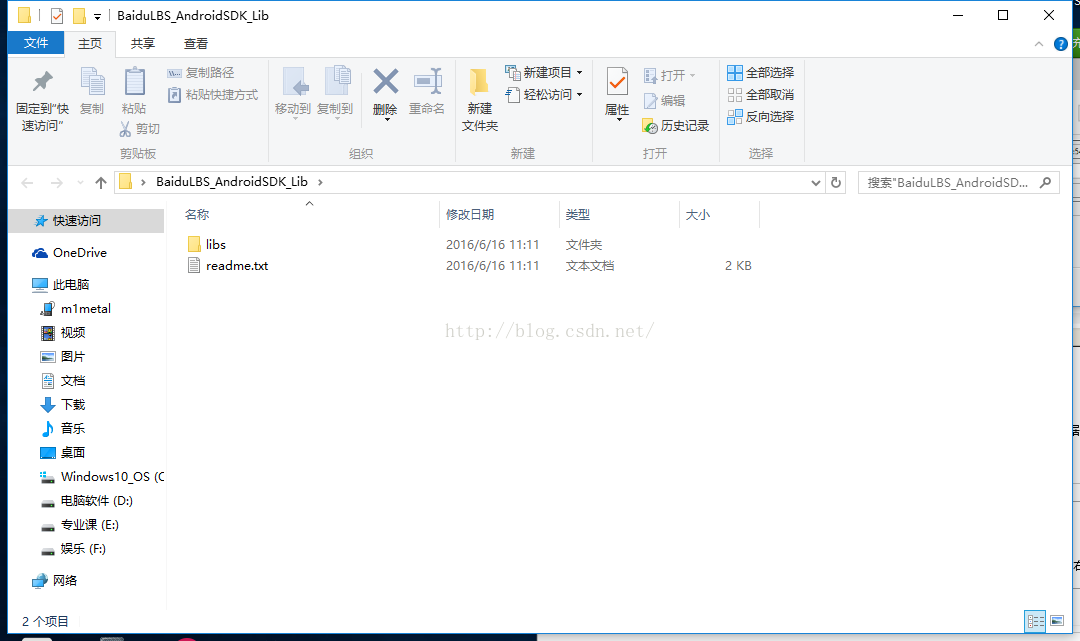Create a New folder

click(479, 100)
